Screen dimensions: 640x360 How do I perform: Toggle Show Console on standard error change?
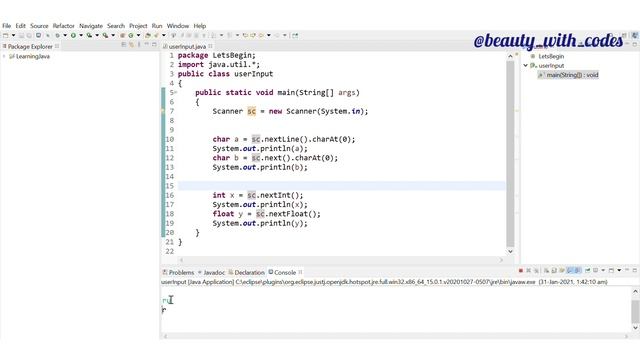click(578, 271)
